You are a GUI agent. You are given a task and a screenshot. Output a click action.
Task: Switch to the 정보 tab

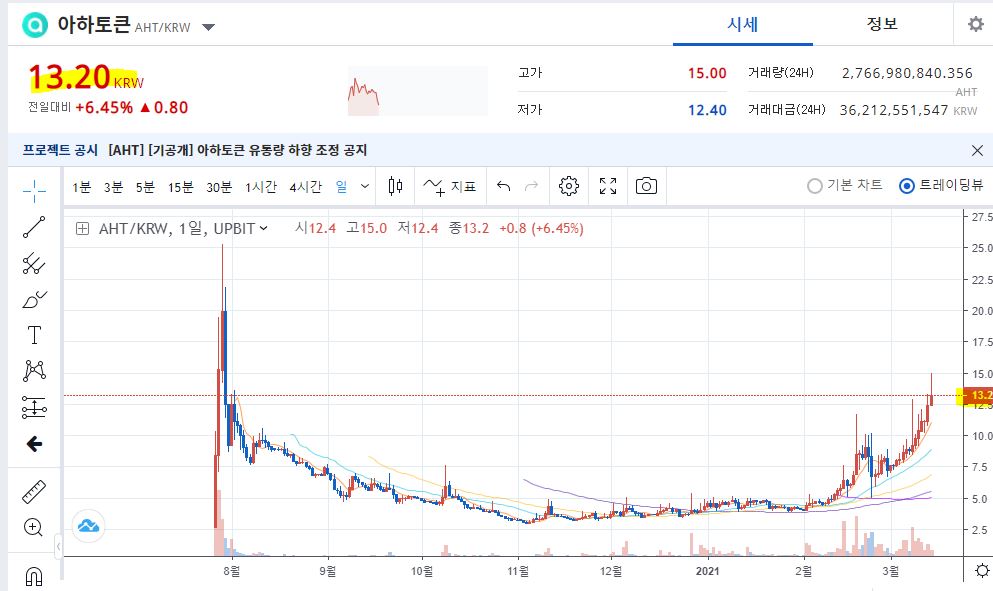click(882, 24)
